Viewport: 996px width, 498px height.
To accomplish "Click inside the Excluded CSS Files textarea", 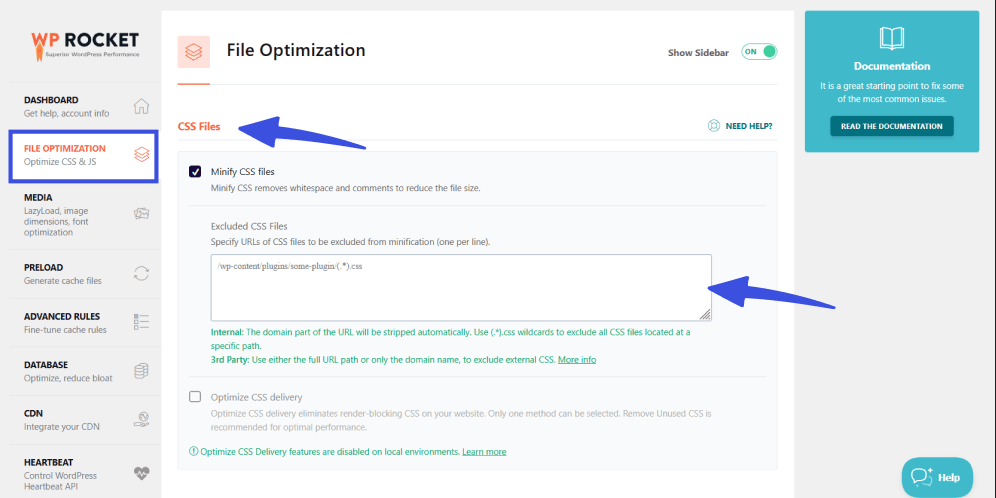I will click(461, 287).
